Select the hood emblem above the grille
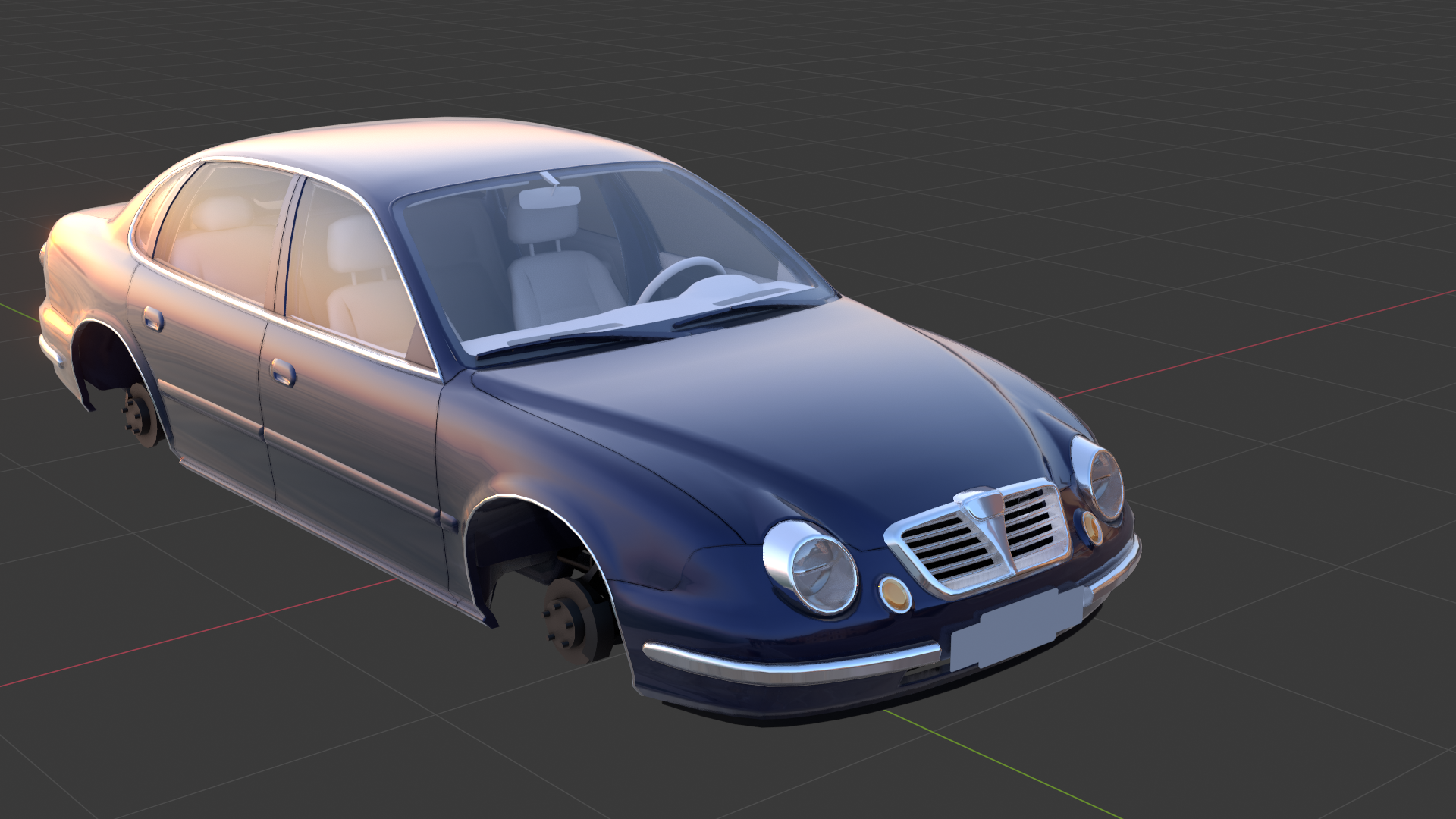This screenshot has height=819, width=1456. point(984,504)
